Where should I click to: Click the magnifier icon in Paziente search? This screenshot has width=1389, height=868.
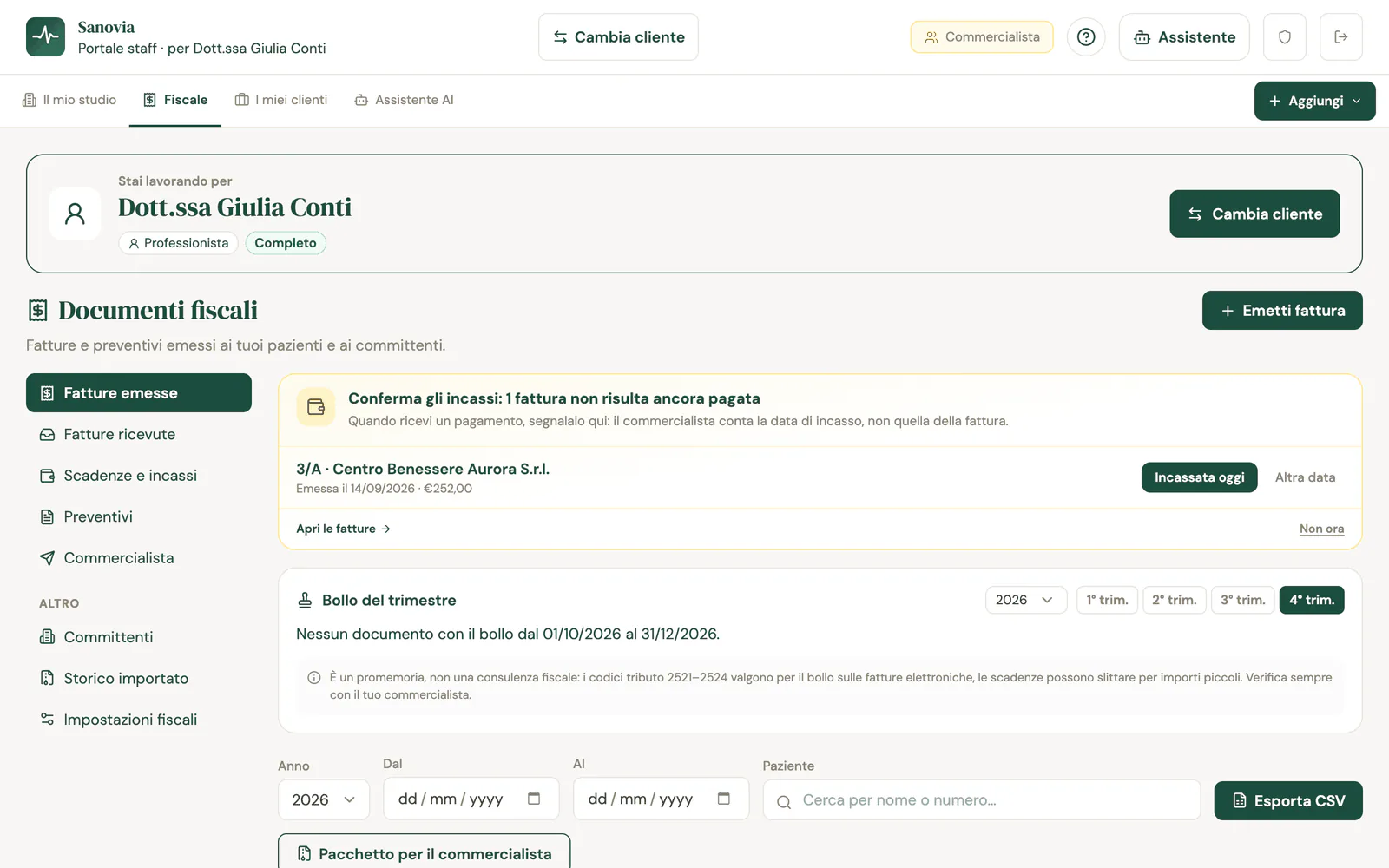pyautogui.click(x=784, y=802)
